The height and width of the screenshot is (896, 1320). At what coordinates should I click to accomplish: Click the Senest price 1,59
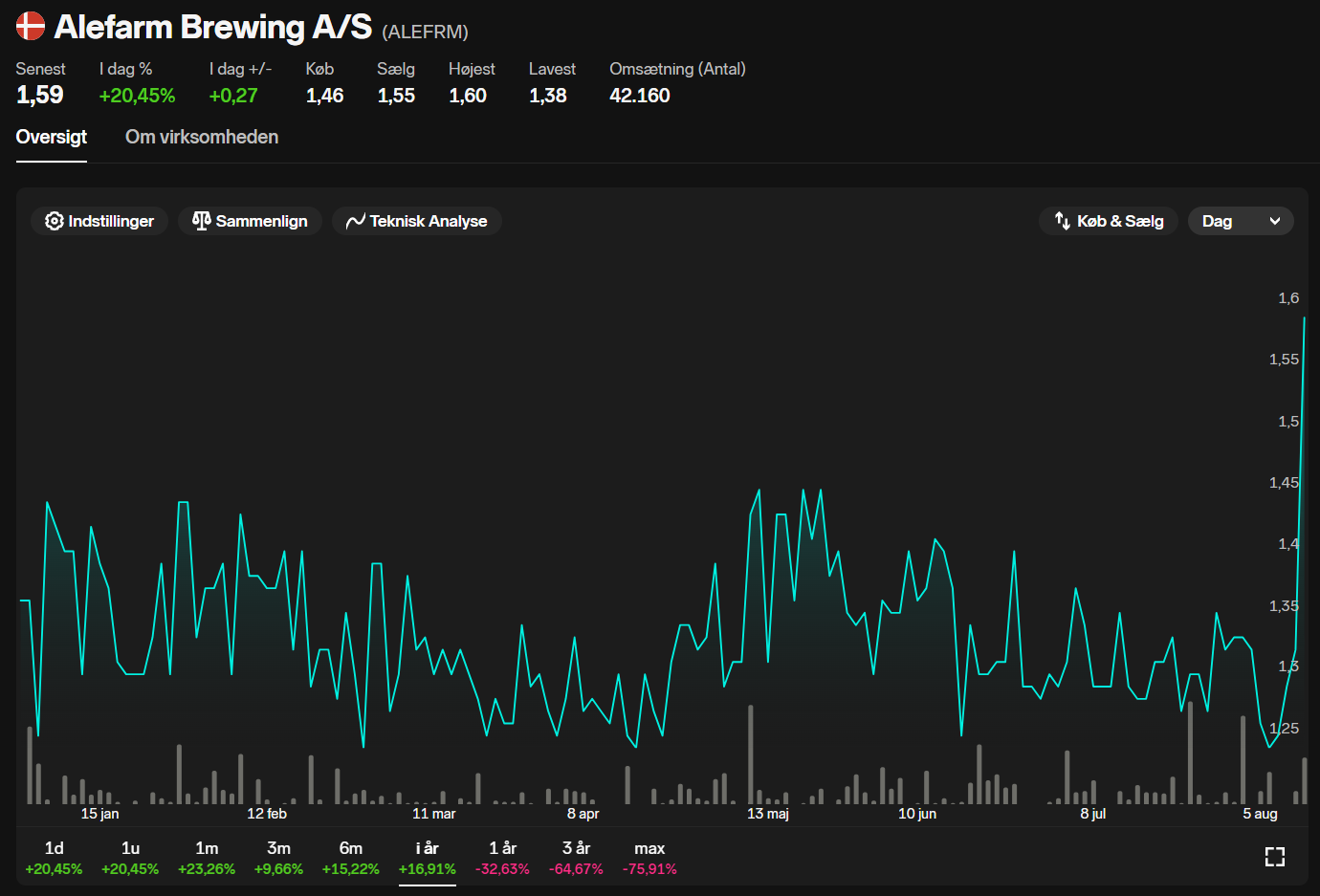tap(40, 95)
